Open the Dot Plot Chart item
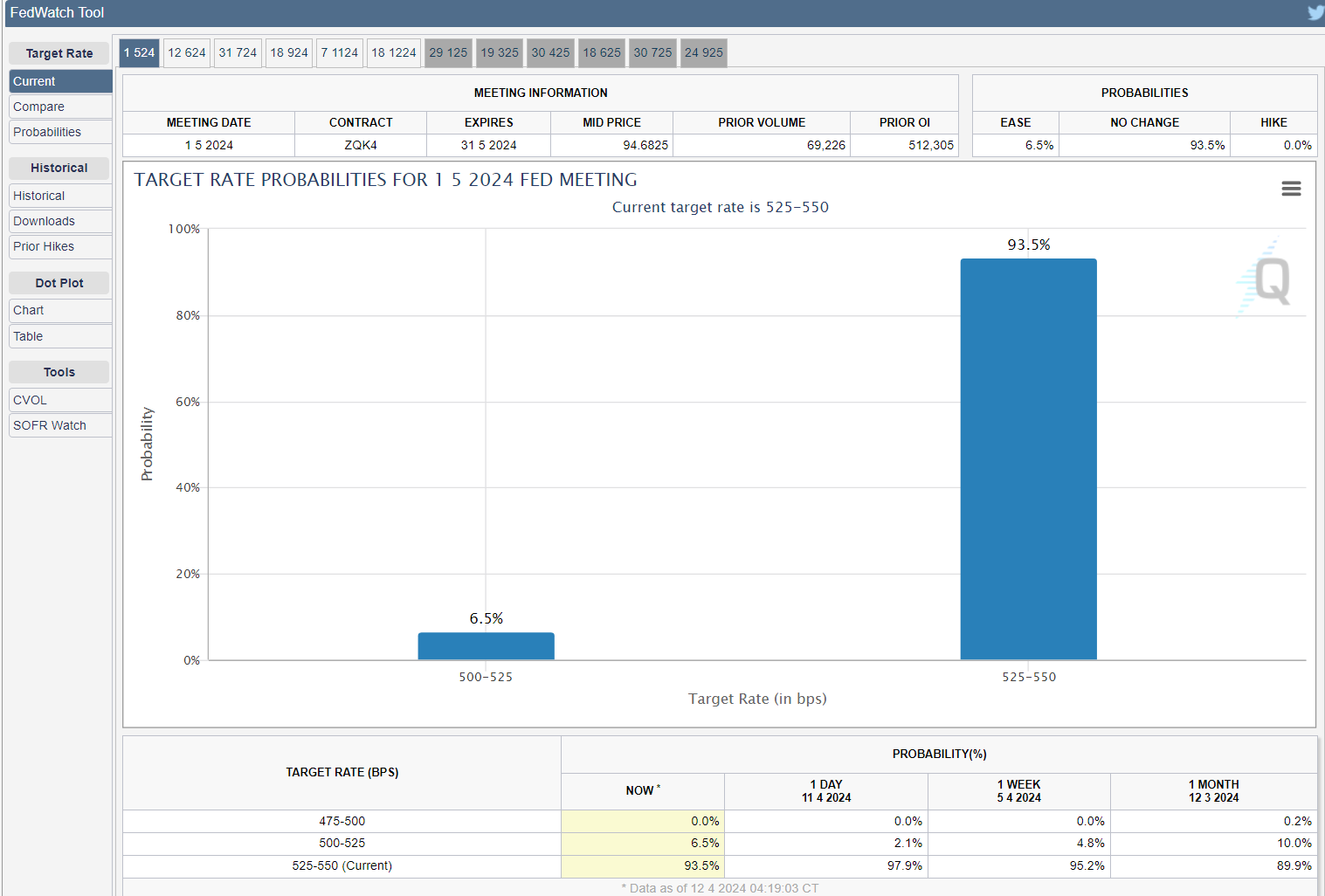 61,310
